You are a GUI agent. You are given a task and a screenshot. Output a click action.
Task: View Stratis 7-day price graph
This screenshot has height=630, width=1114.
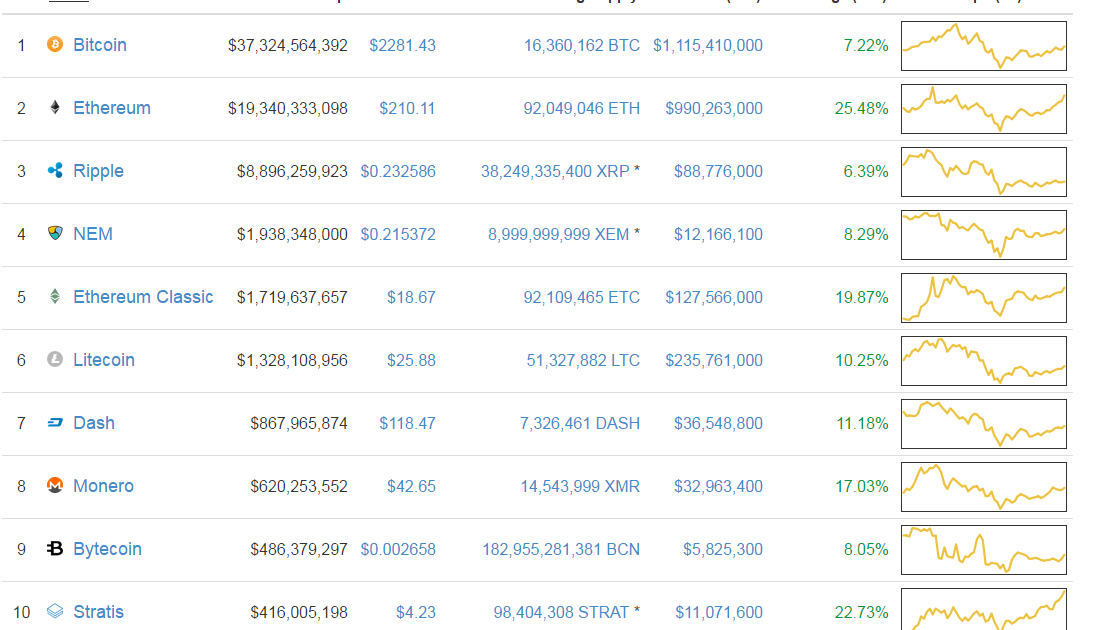click(x=984, y=609)
